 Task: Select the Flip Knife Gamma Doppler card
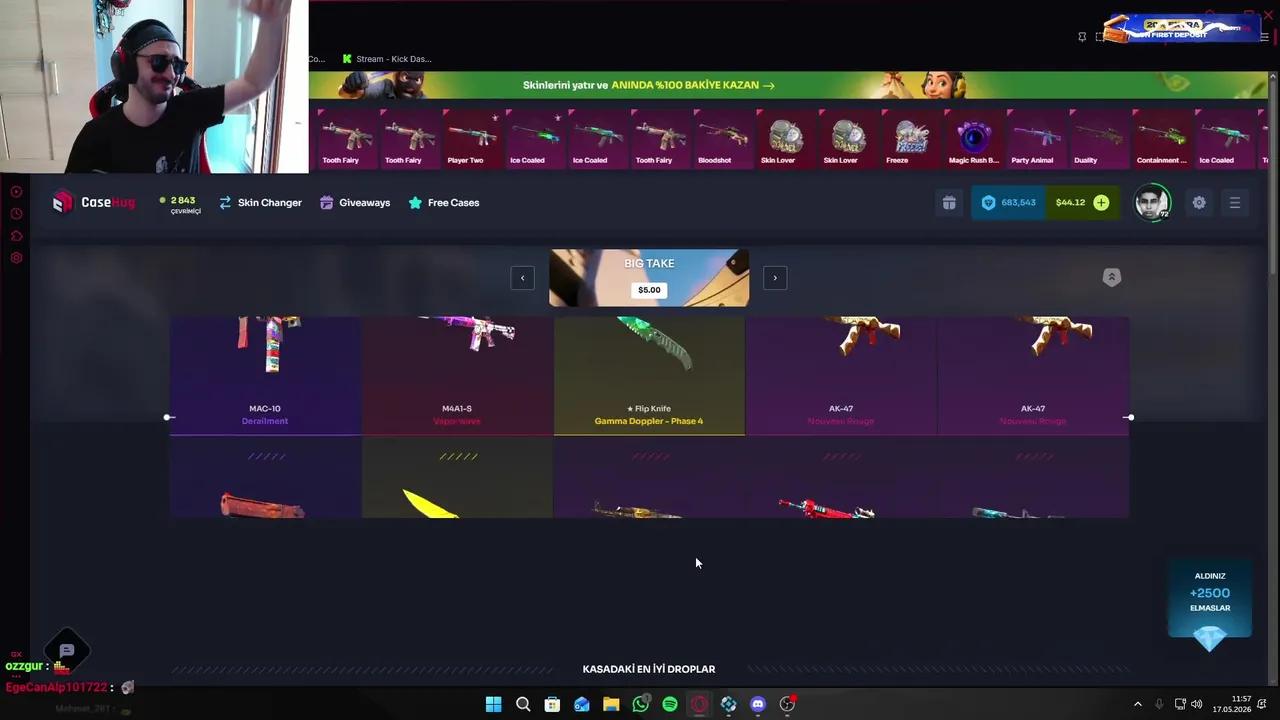[649, 376]
